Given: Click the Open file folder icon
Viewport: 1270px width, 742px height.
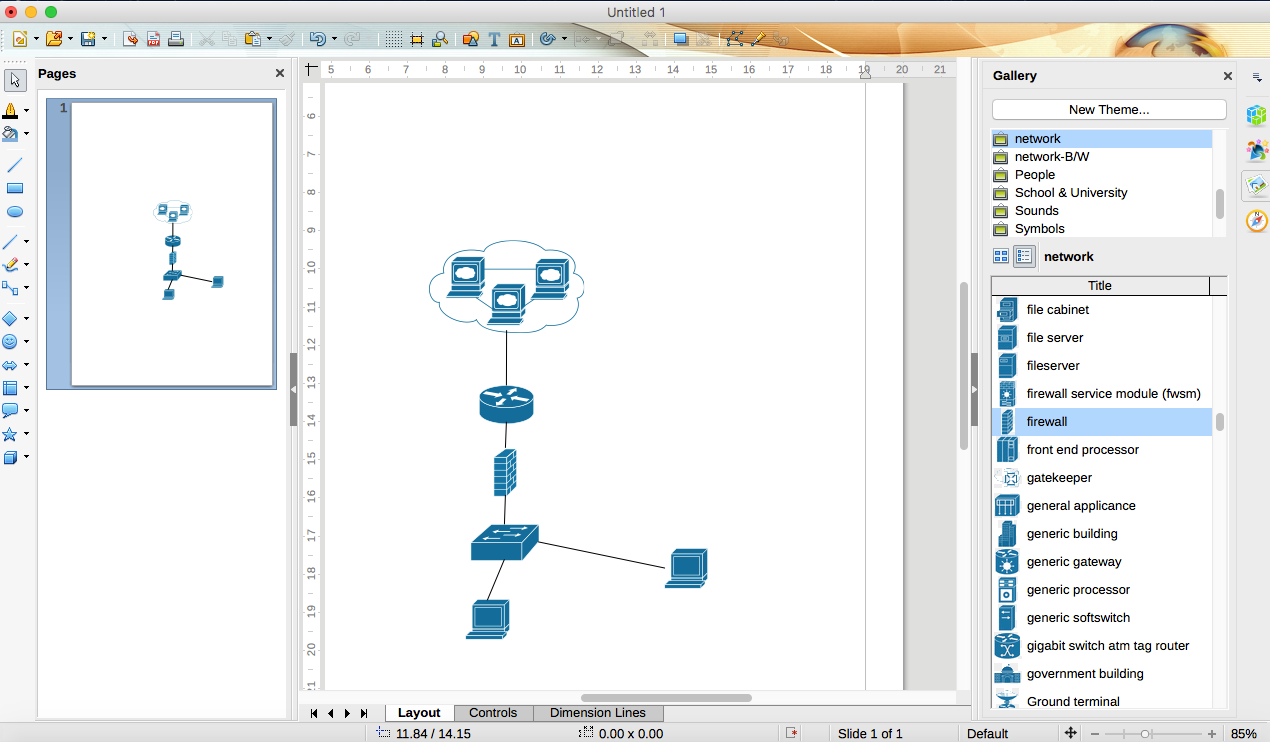Looking at the screenshot, I should [54, 39].
